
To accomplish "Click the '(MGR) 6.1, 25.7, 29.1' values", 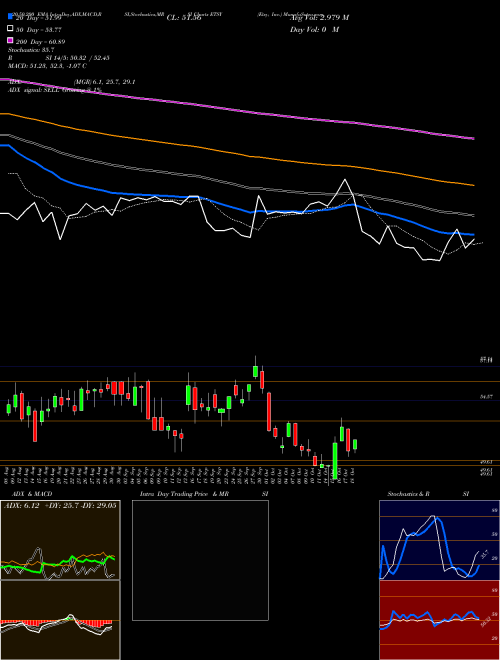I will (x=104, y=82).
